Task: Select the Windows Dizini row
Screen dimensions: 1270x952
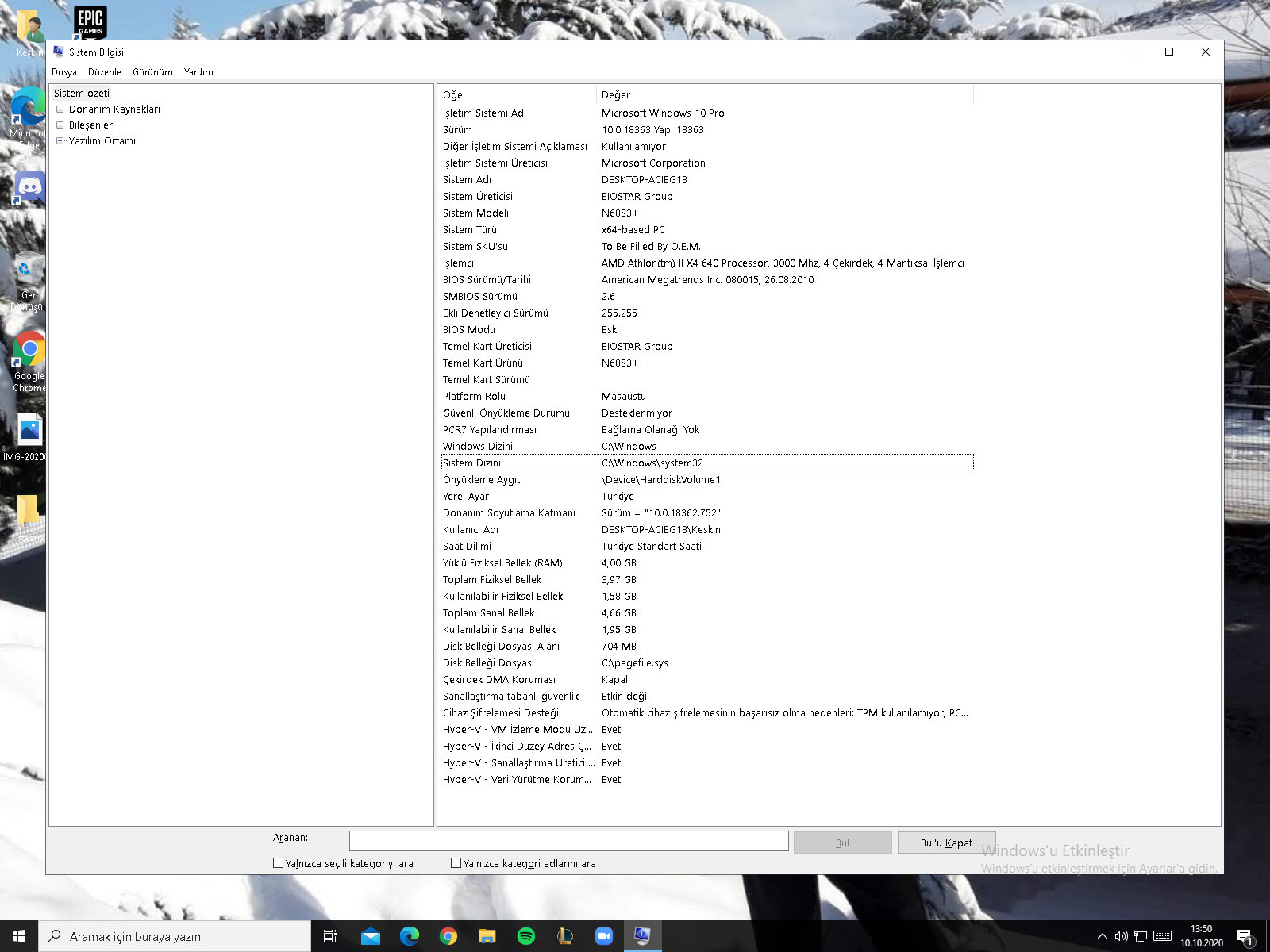Action: (706, 447)
